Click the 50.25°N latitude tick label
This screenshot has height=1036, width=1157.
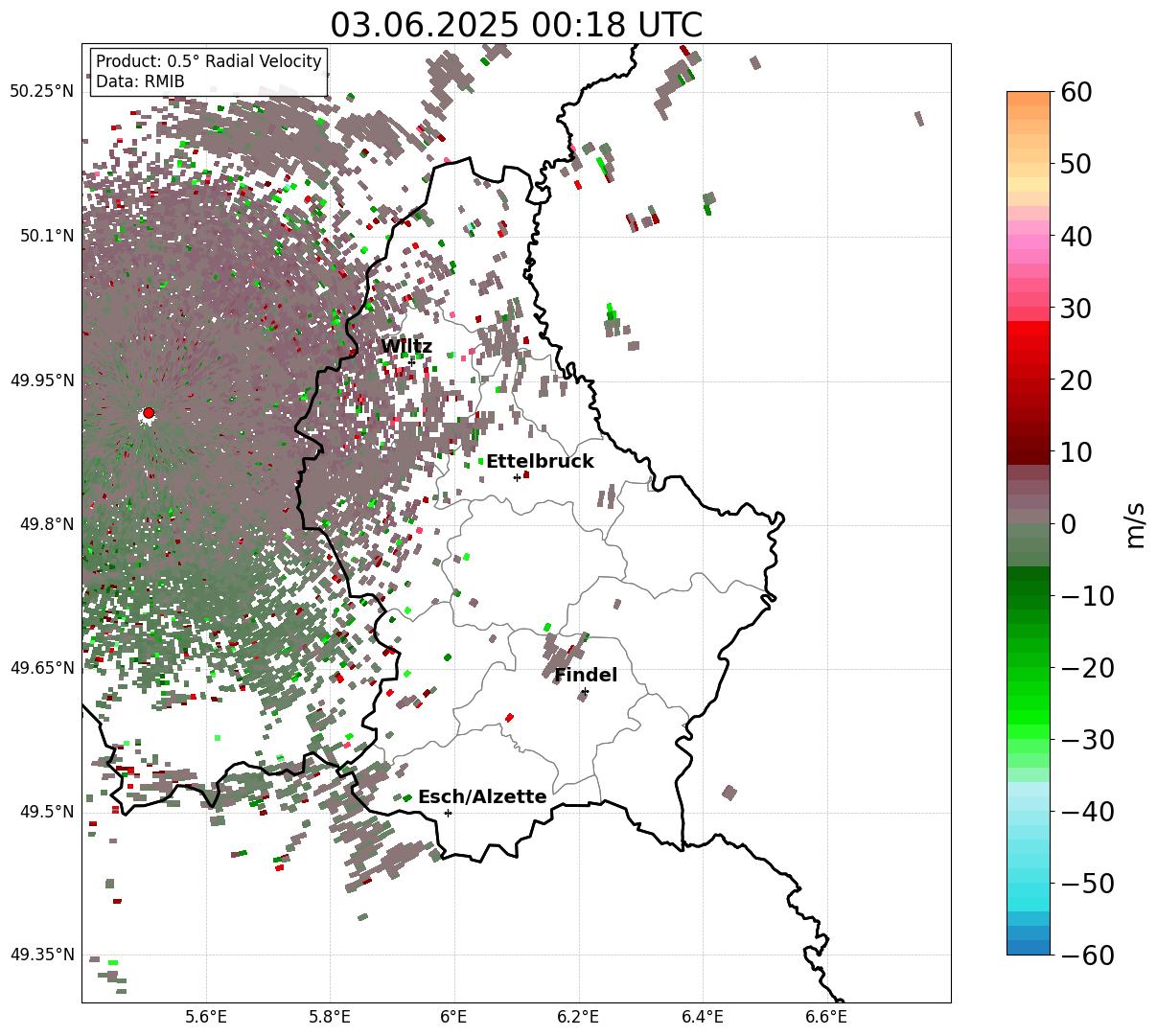point(41,92)
